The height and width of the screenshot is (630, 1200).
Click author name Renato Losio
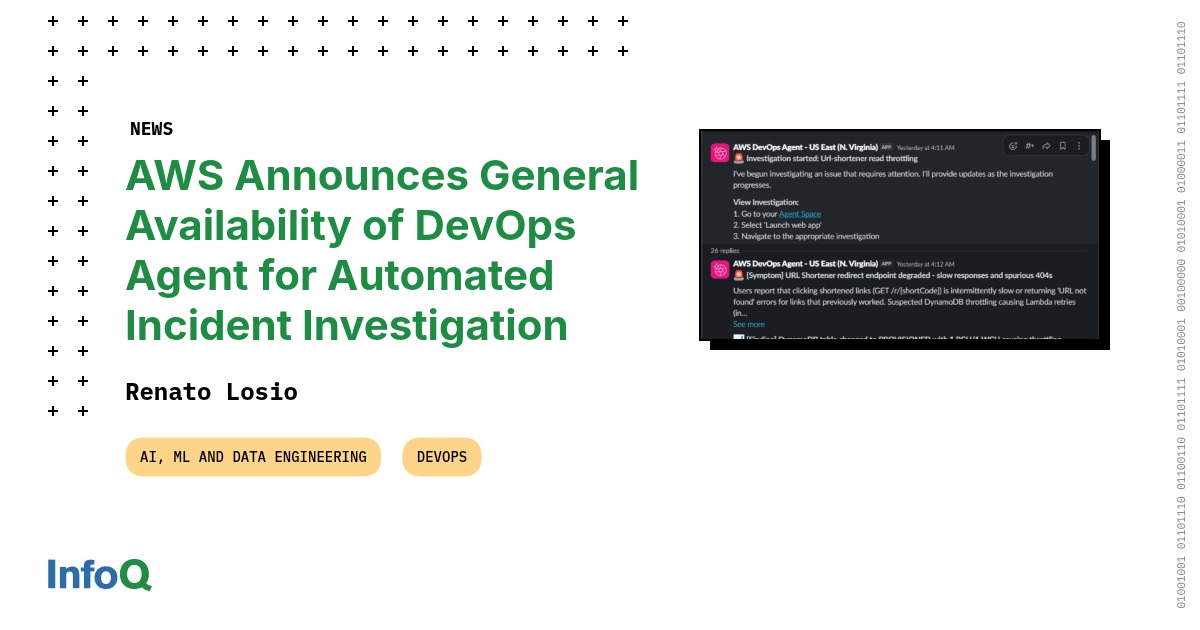[211, 392]
